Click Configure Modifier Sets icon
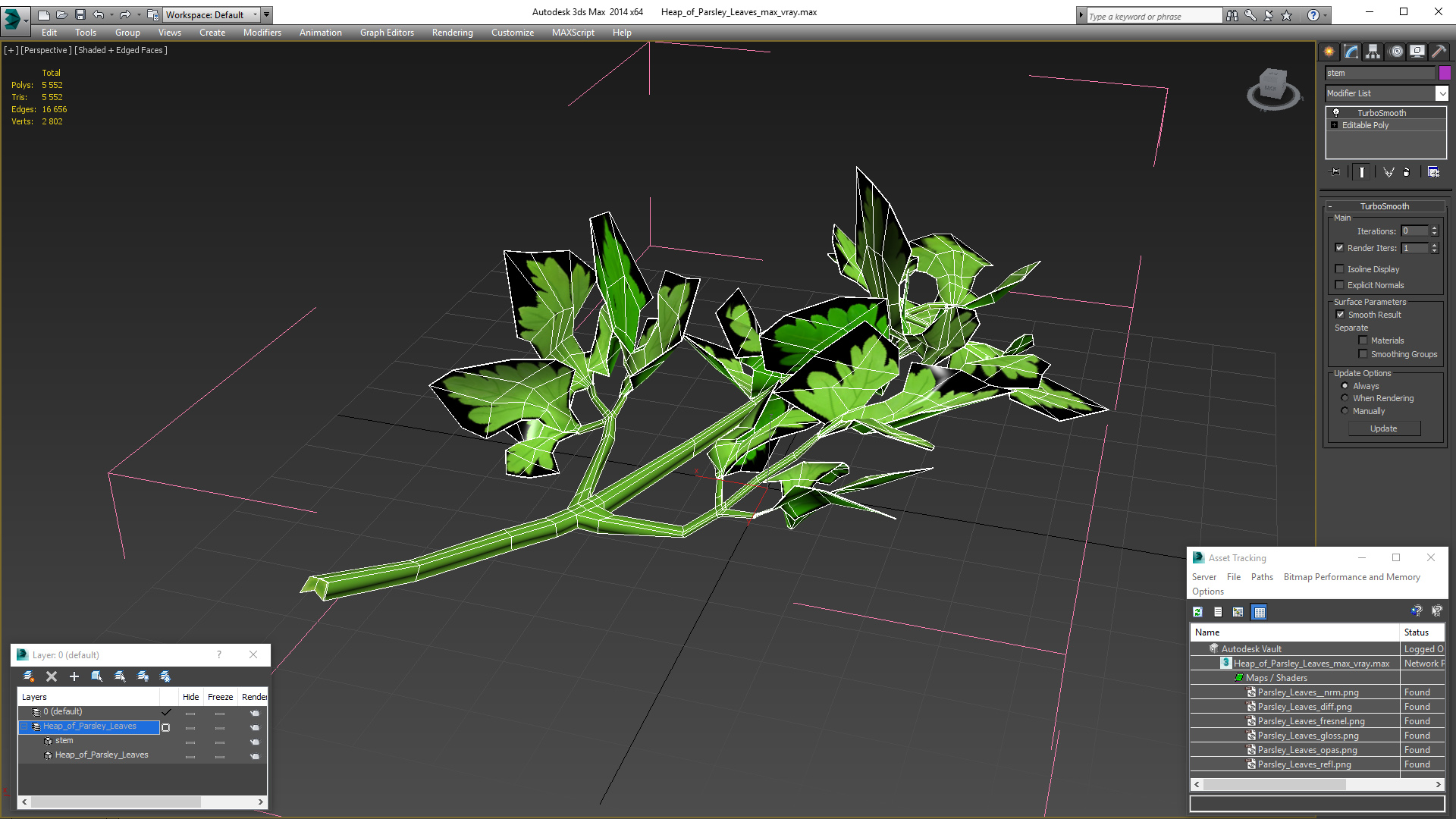1456x819 pixels. [x=1433, y=172]
